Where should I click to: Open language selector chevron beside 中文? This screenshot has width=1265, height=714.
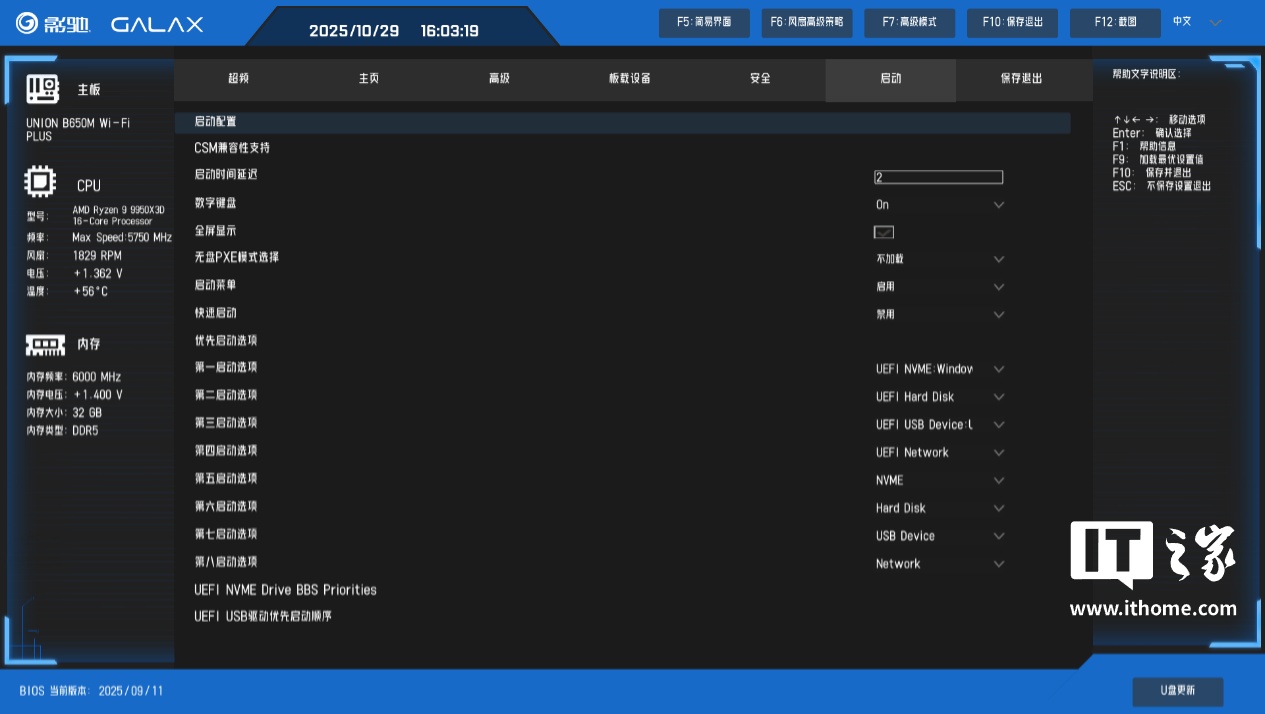[x=1215, y=22]
